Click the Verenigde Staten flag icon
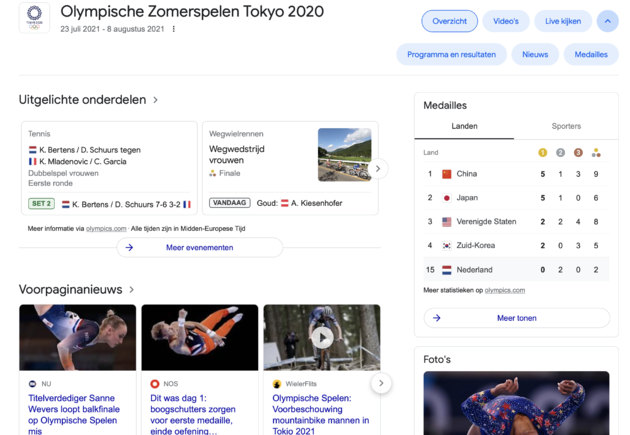Viewport: 630px width, 435px height. pyautogui.click(x=446, y=222)
